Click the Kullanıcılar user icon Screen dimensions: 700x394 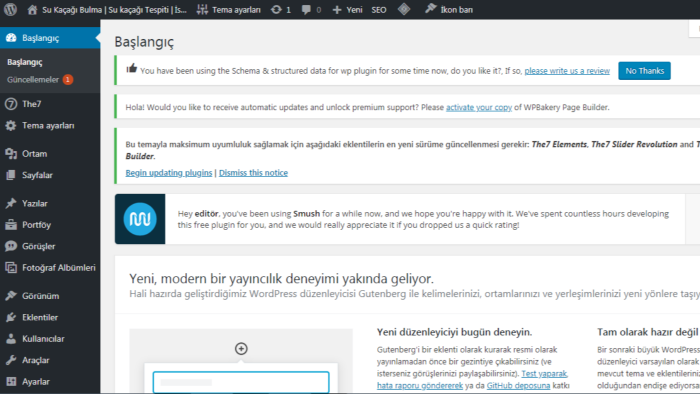tap(11, 339)
